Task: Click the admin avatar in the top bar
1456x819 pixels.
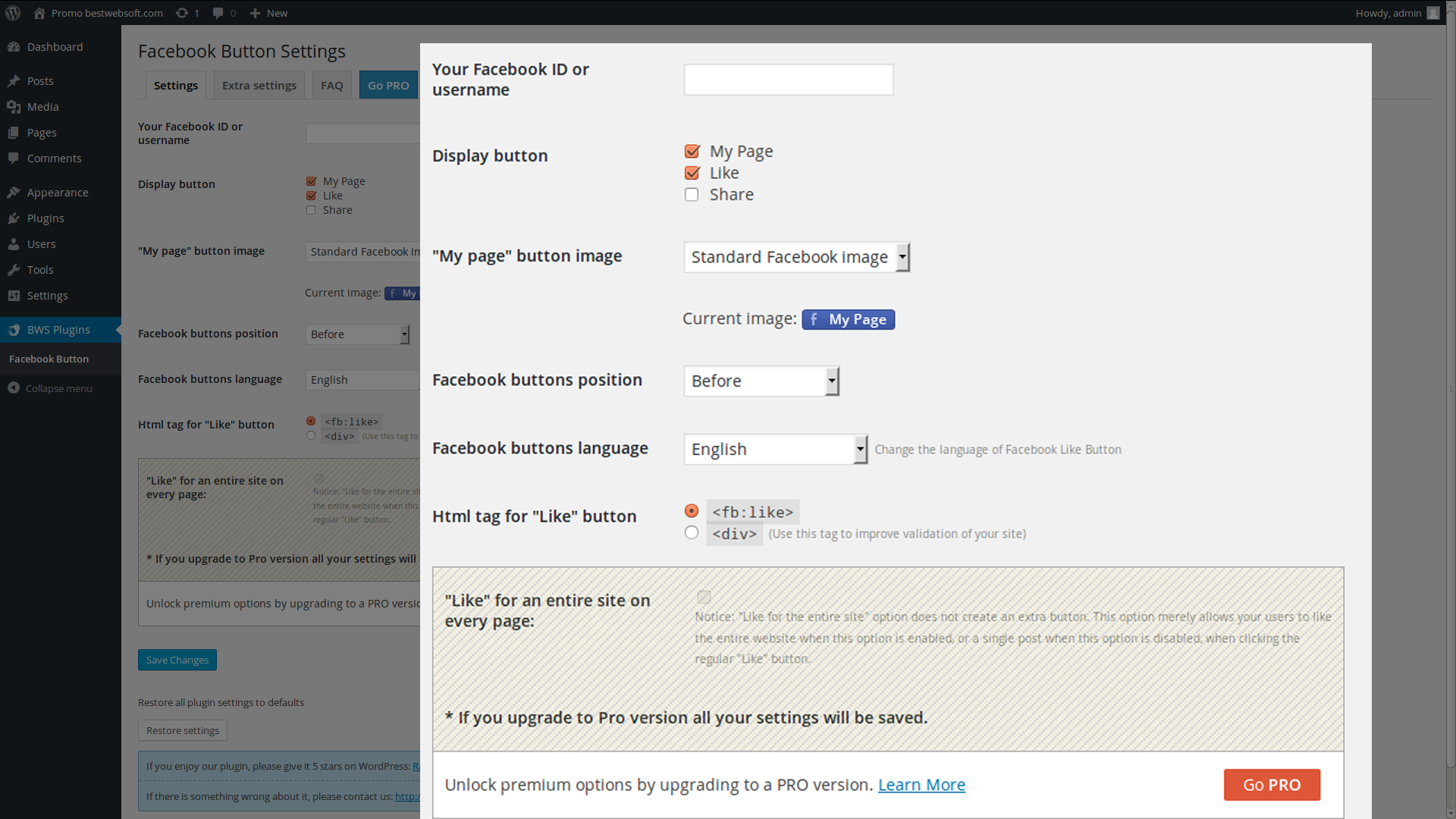Action: [x=1432, y=13]
